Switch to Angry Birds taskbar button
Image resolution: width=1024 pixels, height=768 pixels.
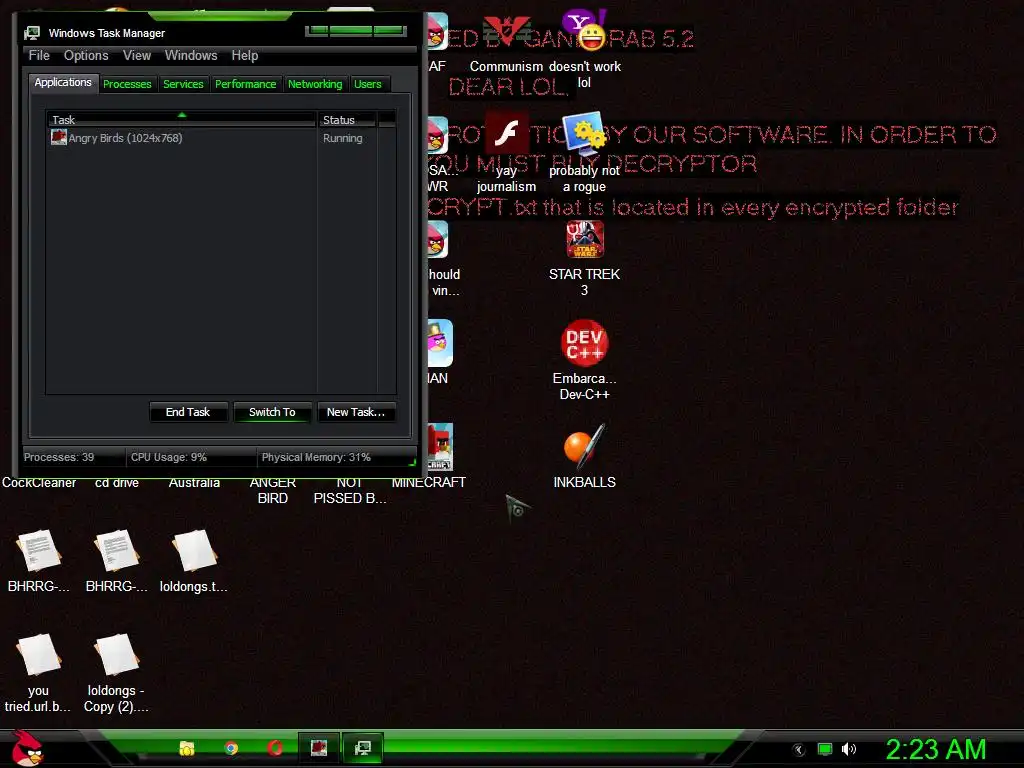pyautogui.click(x=319, y=748)
